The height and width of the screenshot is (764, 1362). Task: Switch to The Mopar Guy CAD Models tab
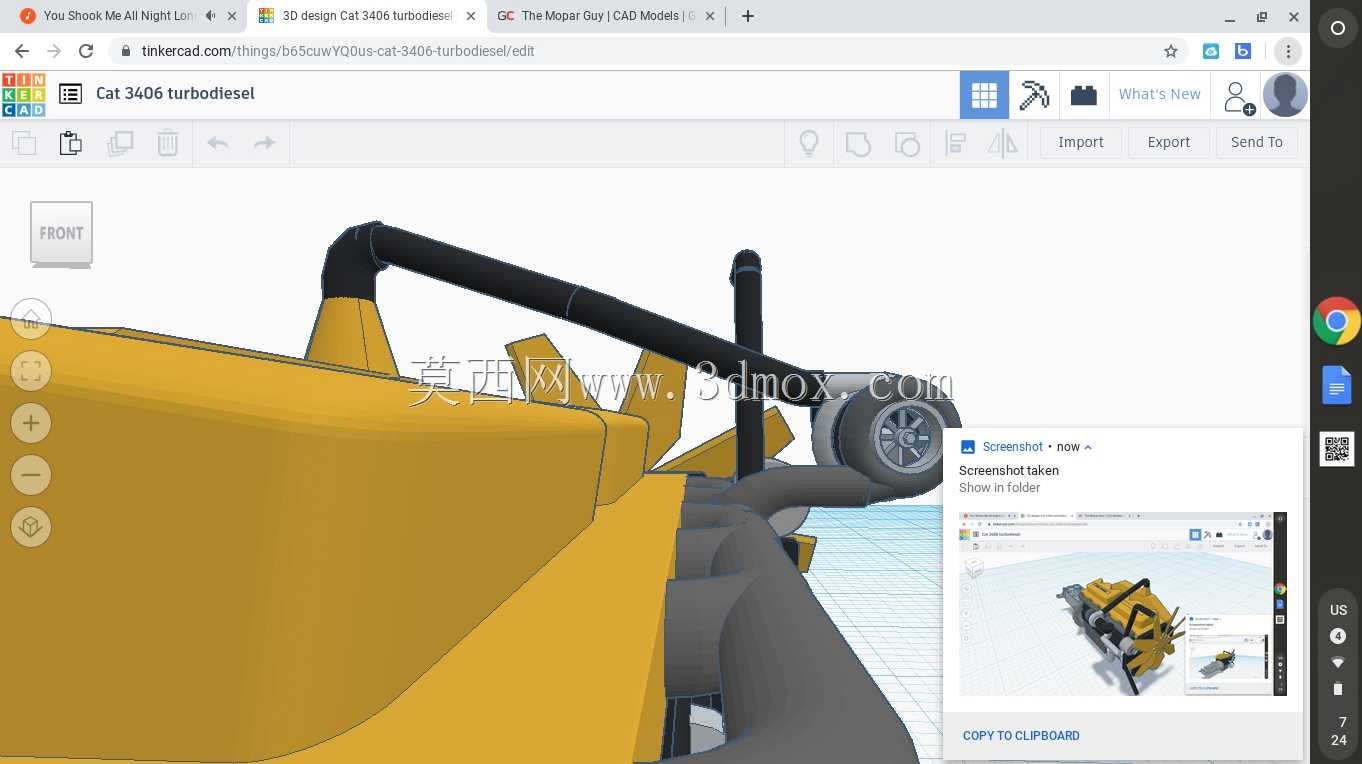[608, 16]
